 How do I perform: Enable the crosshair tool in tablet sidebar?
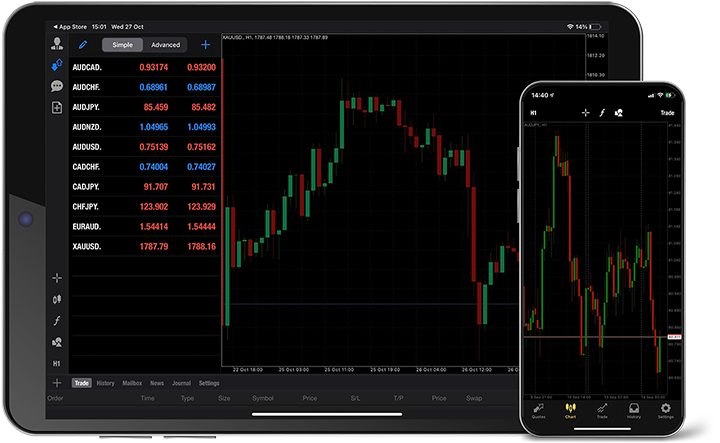tap(57, 278)
